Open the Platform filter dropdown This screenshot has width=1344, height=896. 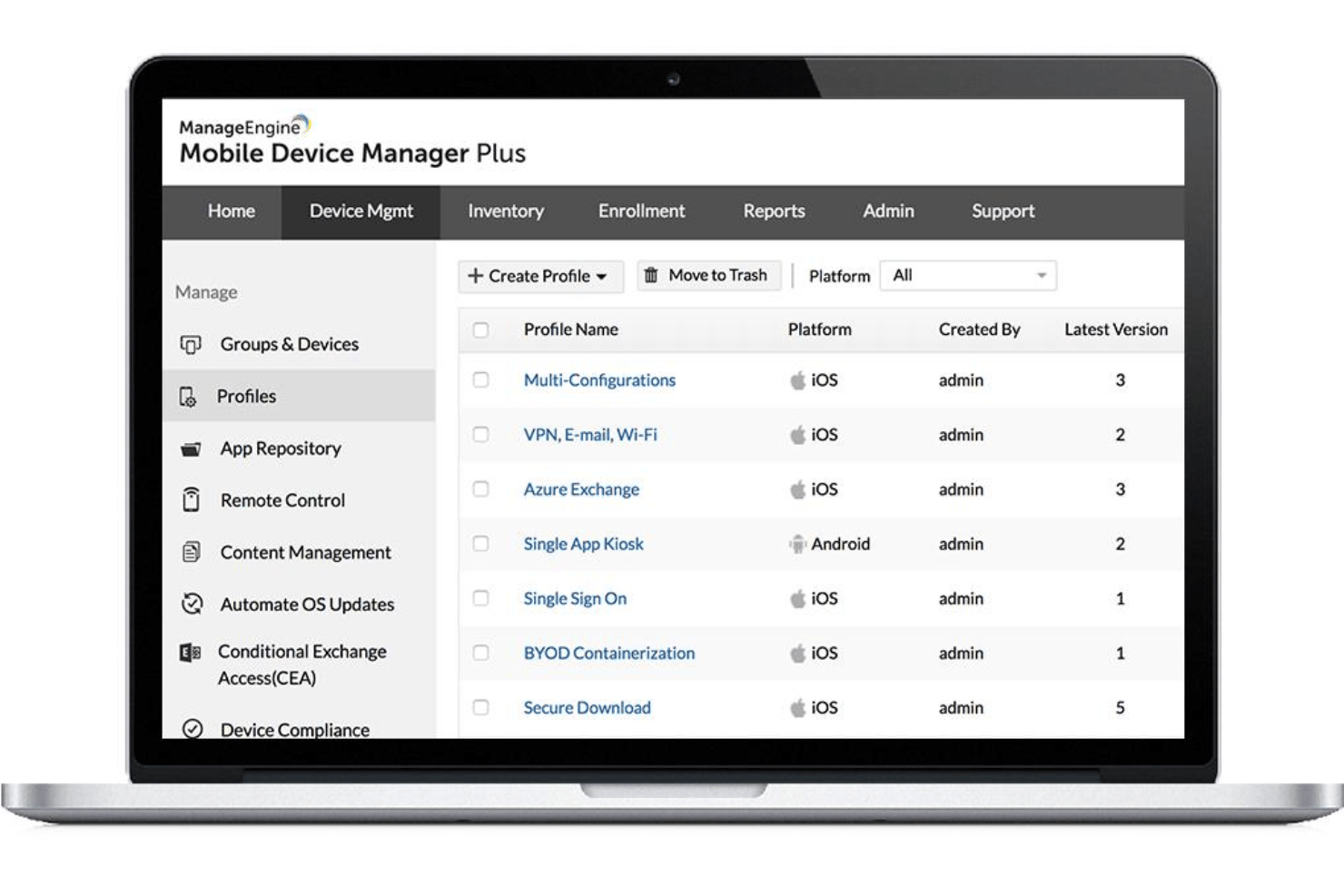(x=968, y=275)
